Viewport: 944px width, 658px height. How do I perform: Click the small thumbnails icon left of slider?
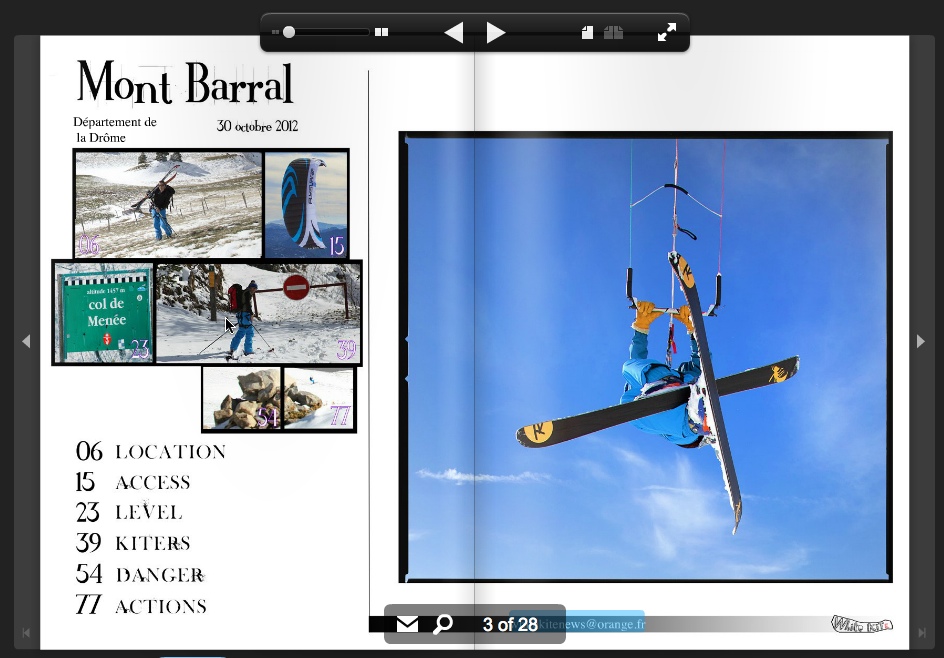click(x=276, y=32)
